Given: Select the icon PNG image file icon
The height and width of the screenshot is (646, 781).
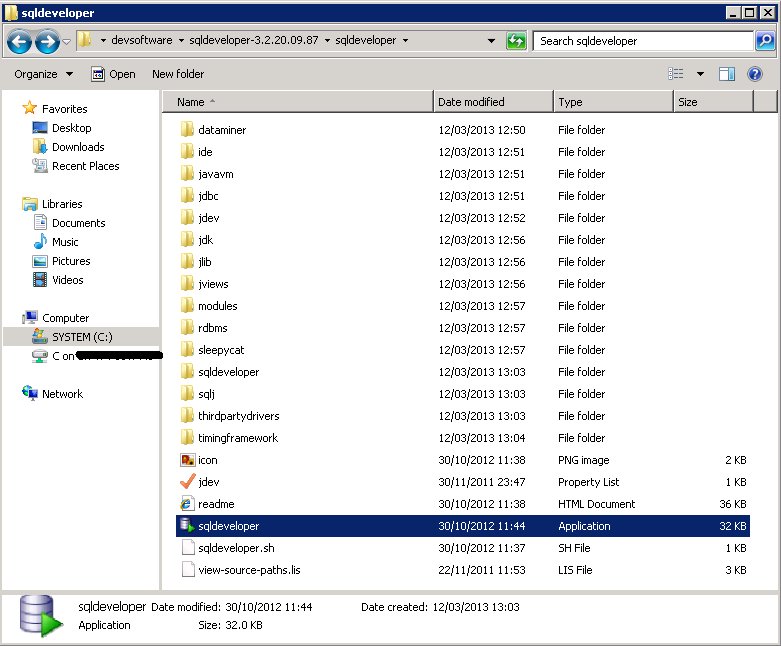Looking at the screenshot, I should (187, 460).
